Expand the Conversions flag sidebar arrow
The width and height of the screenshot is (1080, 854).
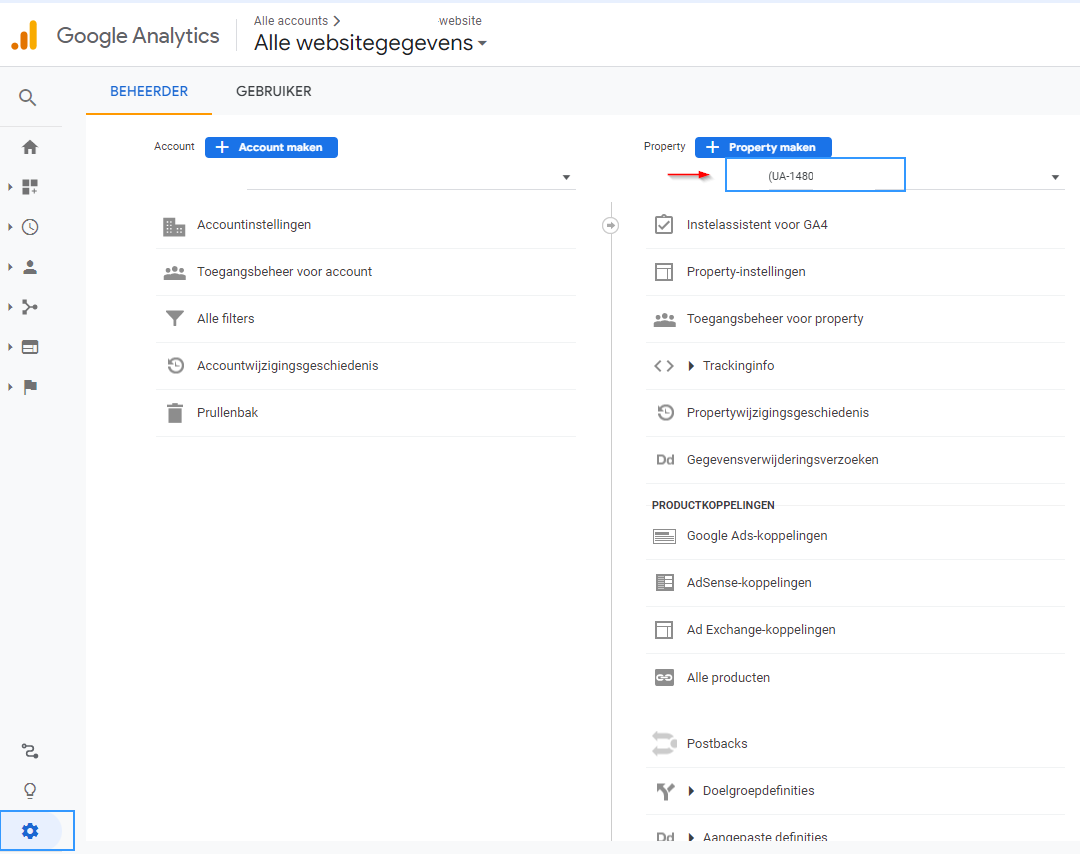pyautogui.click(x=10, y=387)
